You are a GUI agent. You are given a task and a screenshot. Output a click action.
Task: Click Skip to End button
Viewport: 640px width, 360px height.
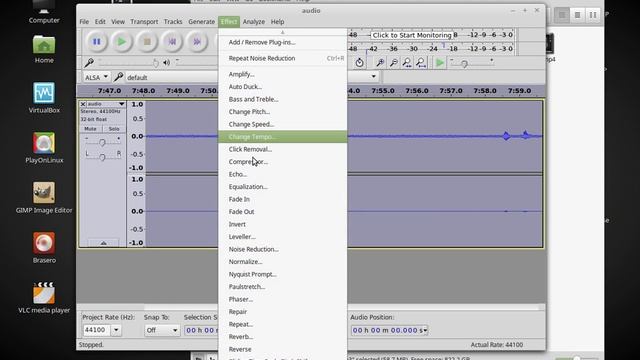coord(197,42)
